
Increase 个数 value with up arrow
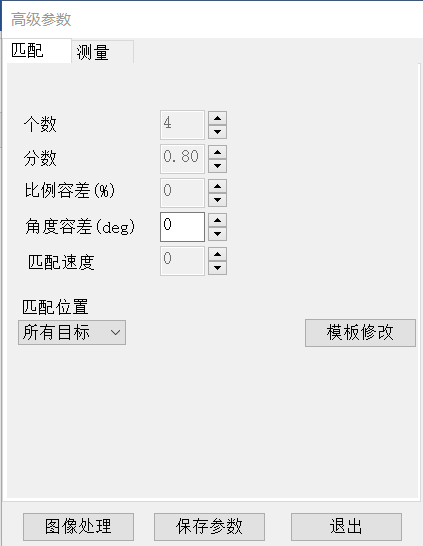218,118
